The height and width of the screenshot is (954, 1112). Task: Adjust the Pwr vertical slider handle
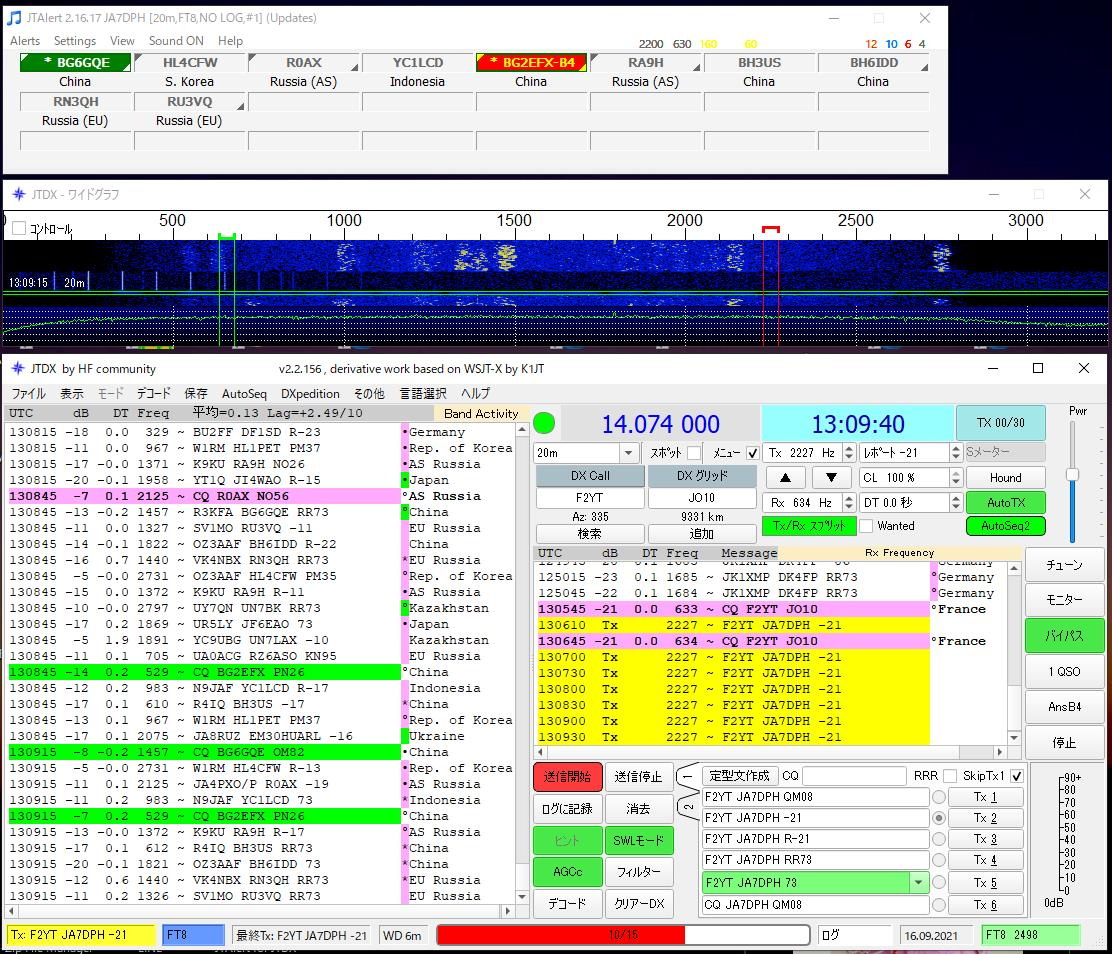click(1072, 475)
